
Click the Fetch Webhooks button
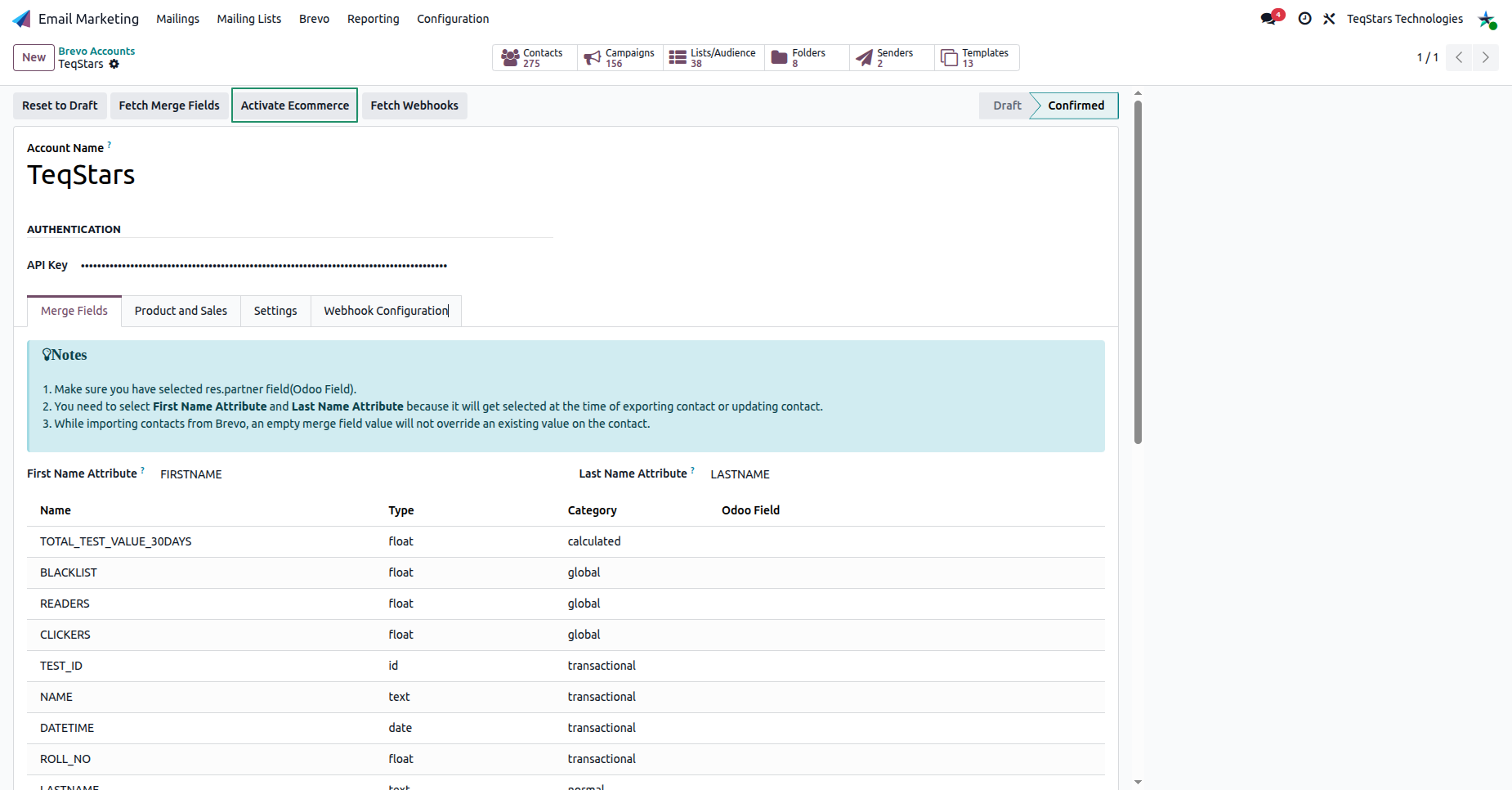pyautogui.click(x=414, y=105)
